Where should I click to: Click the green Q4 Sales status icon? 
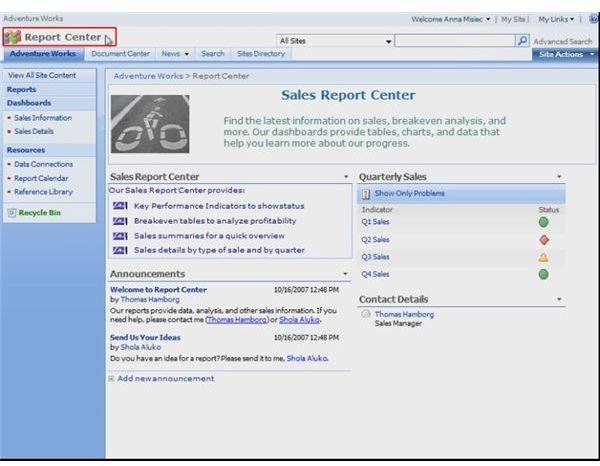pos(543,274)
